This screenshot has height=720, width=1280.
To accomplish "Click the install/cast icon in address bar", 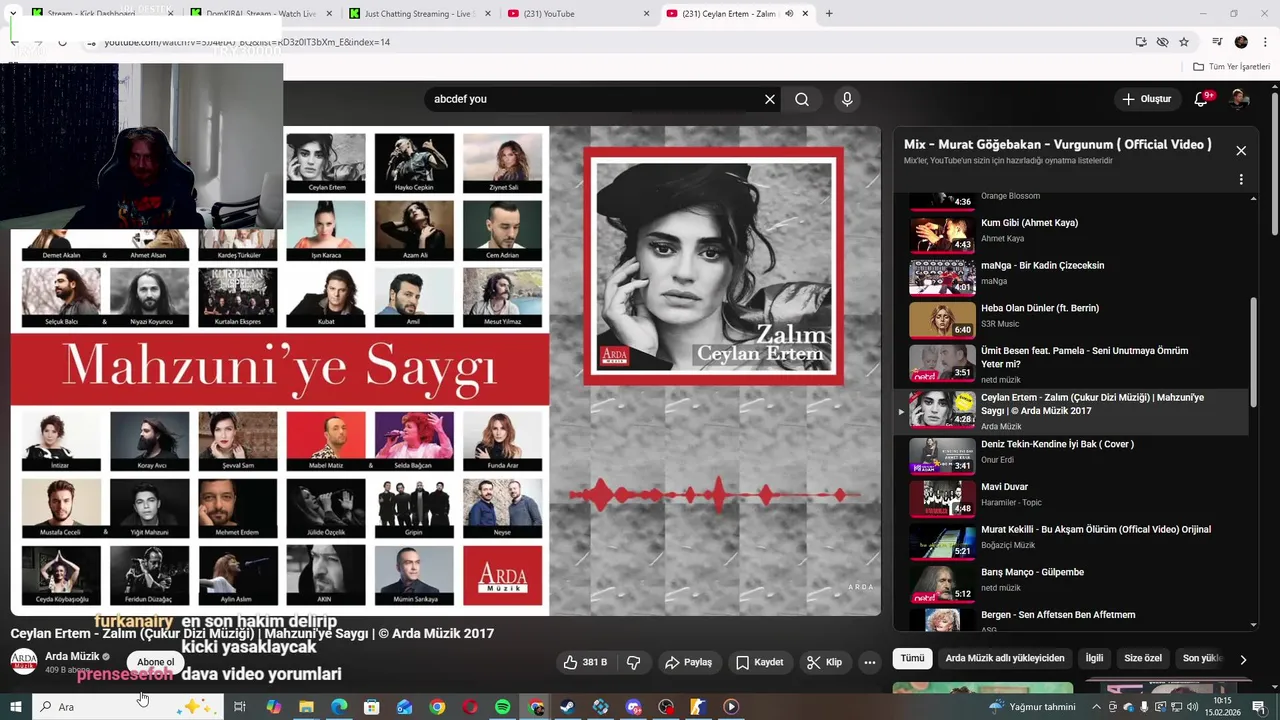I will click(1141, 42).
